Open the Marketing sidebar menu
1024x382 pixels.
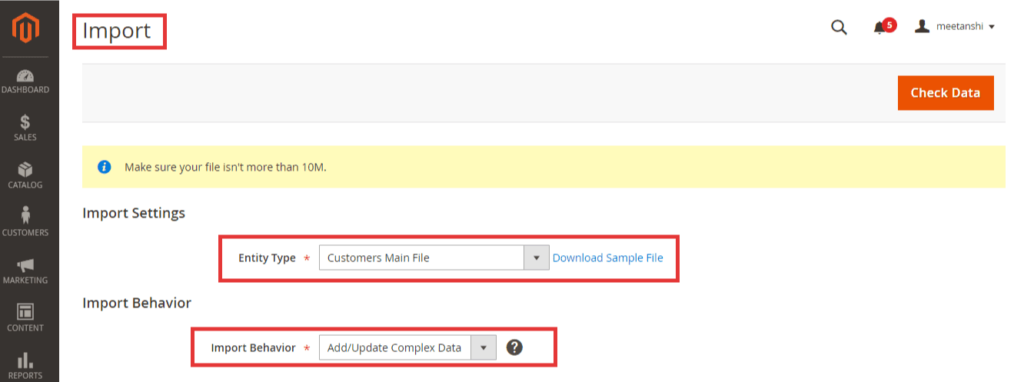pyautogui.click(x=25, y=271)
